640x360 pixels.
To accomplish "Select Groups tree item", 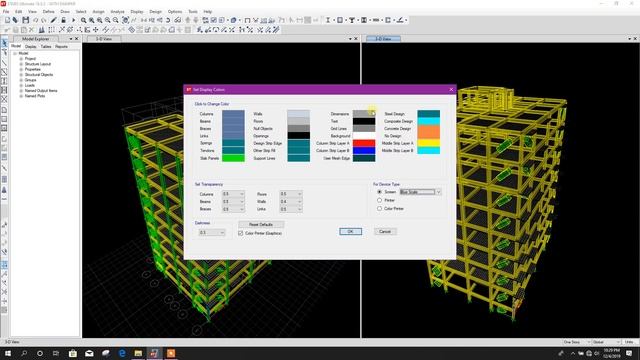I will pos(30,80).
